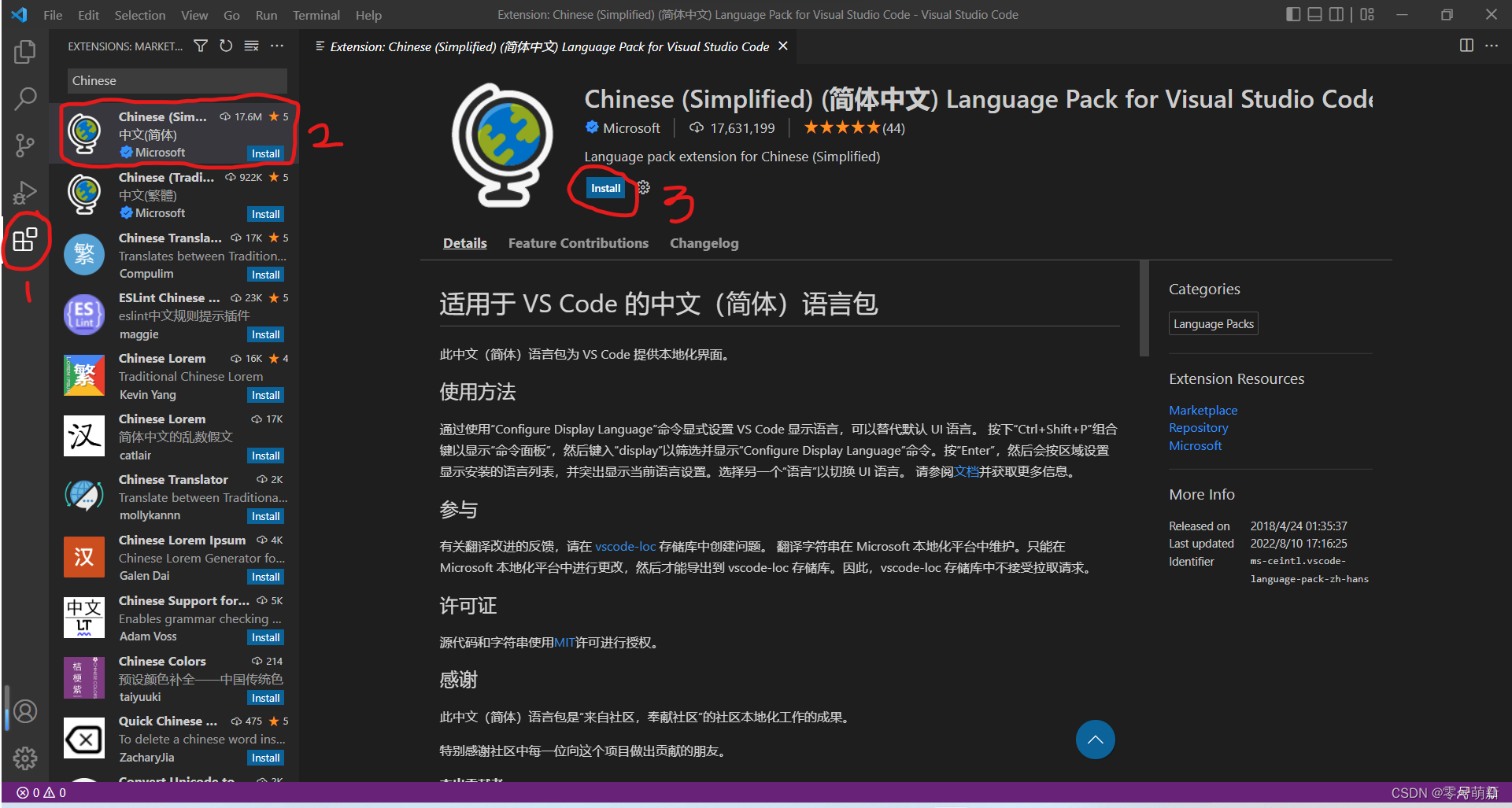1512x808 pixels.
Task: Select Chinese Colors extension entry
Action: 175,679
